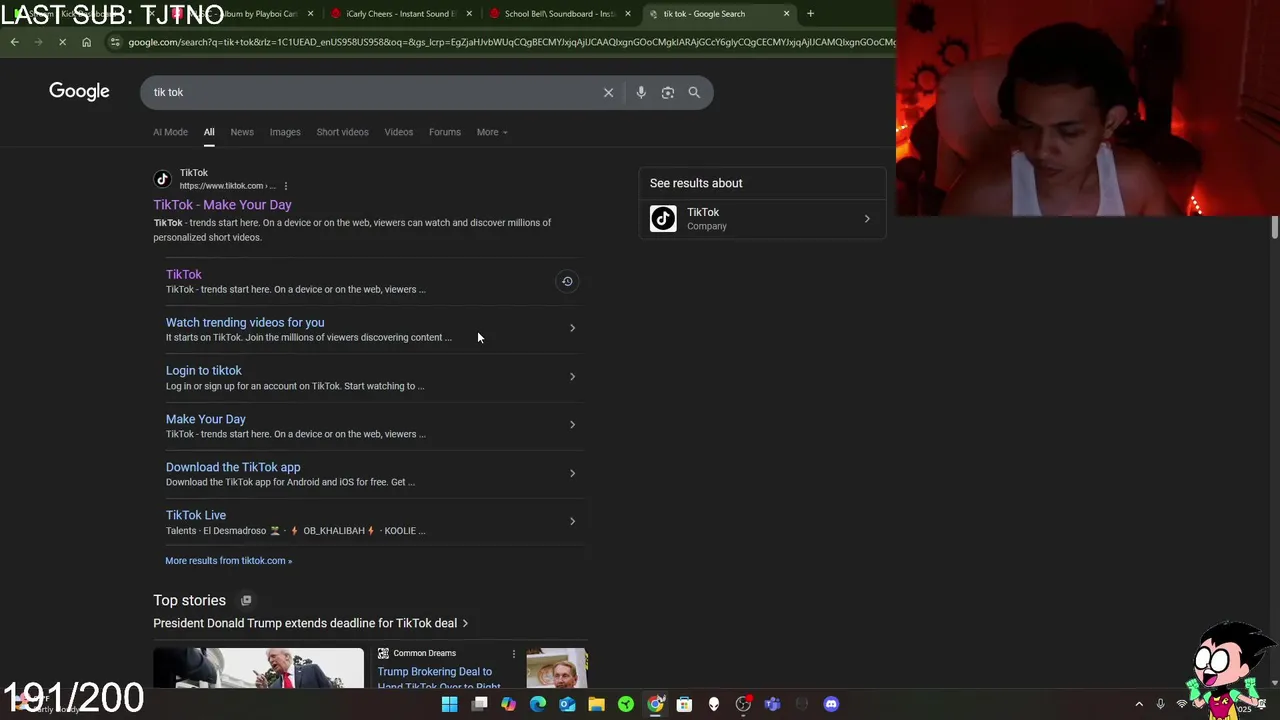Open Trump Brokering Deal story
Viewport: 1280px width, 720px height.
click(439, 678)
